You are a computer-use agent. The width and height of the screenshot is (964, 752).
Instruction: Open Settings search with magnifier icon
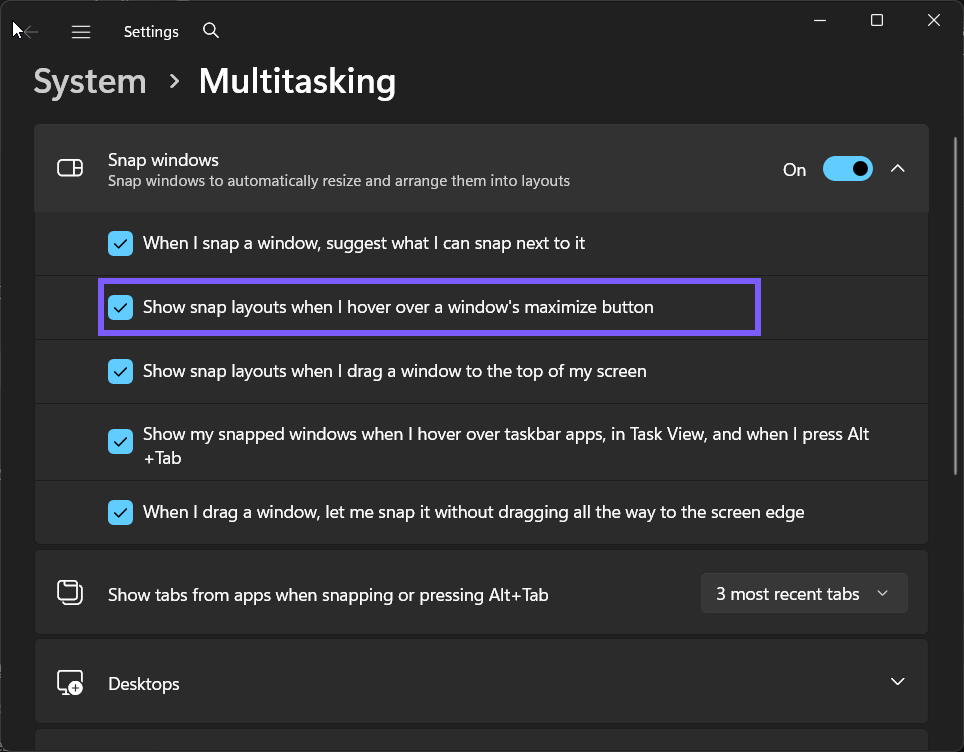pos(211,30)
